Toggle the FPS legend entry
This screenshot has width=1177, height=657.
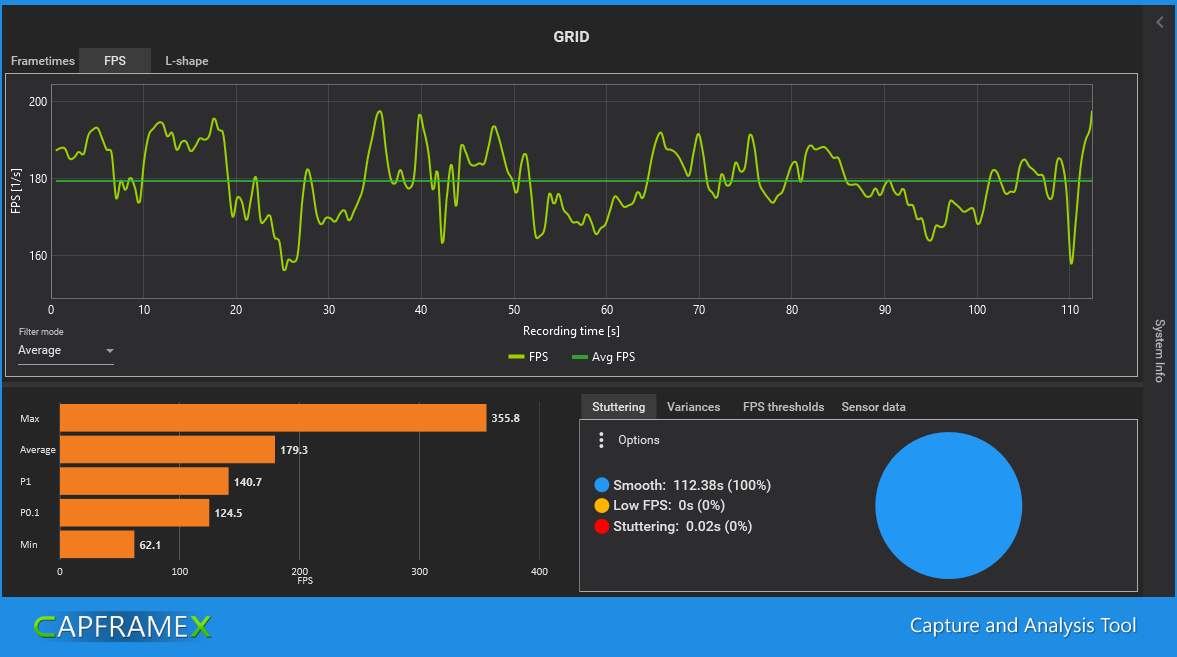(528, 357)
